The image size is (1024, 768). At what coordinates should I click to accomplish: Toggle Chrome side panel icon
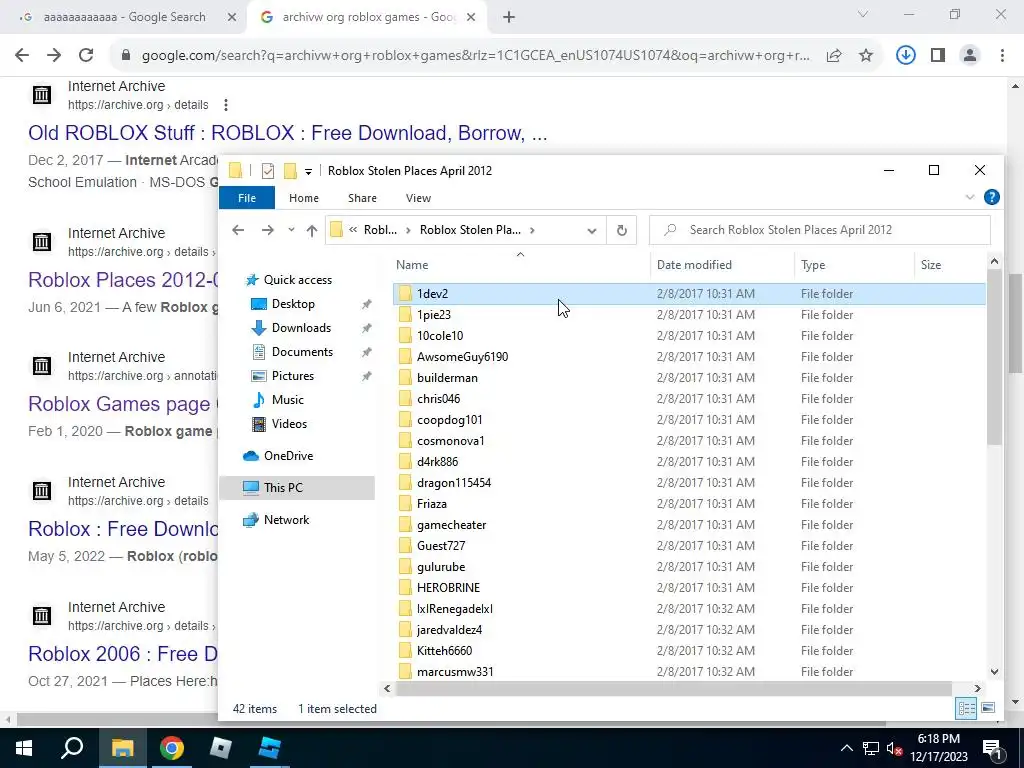pos(938,56)
